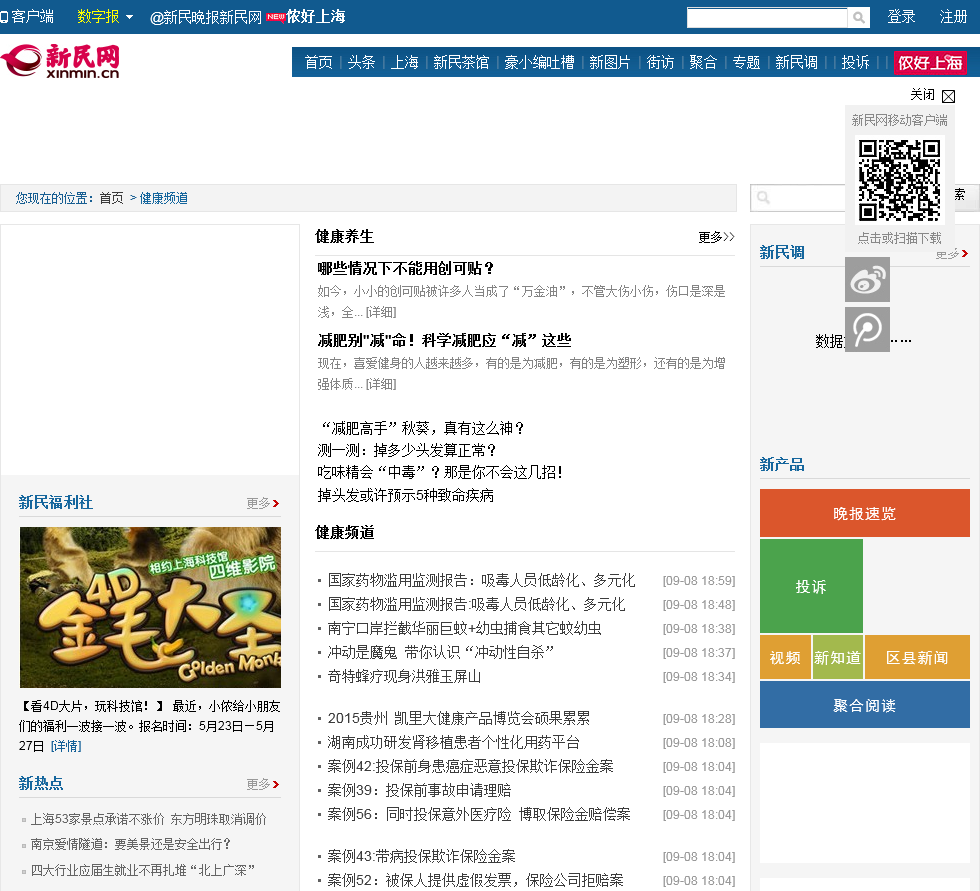Go to 新图片 in the navigation bar
Image resolution: width=980 pixels, height=891 pixels.
point(610,62)
